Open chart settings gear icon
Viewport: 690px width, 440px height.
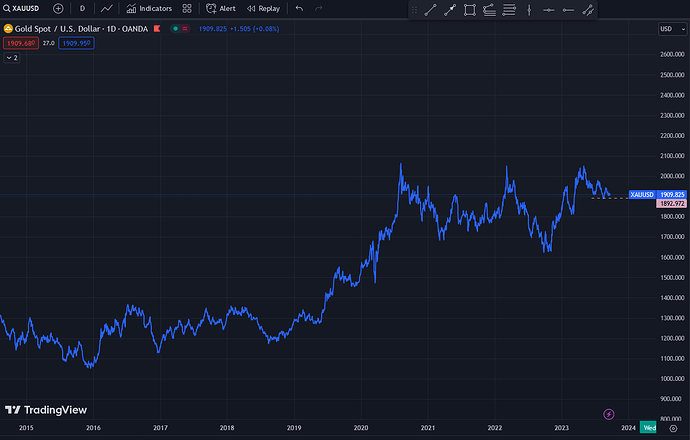[673, 428]
